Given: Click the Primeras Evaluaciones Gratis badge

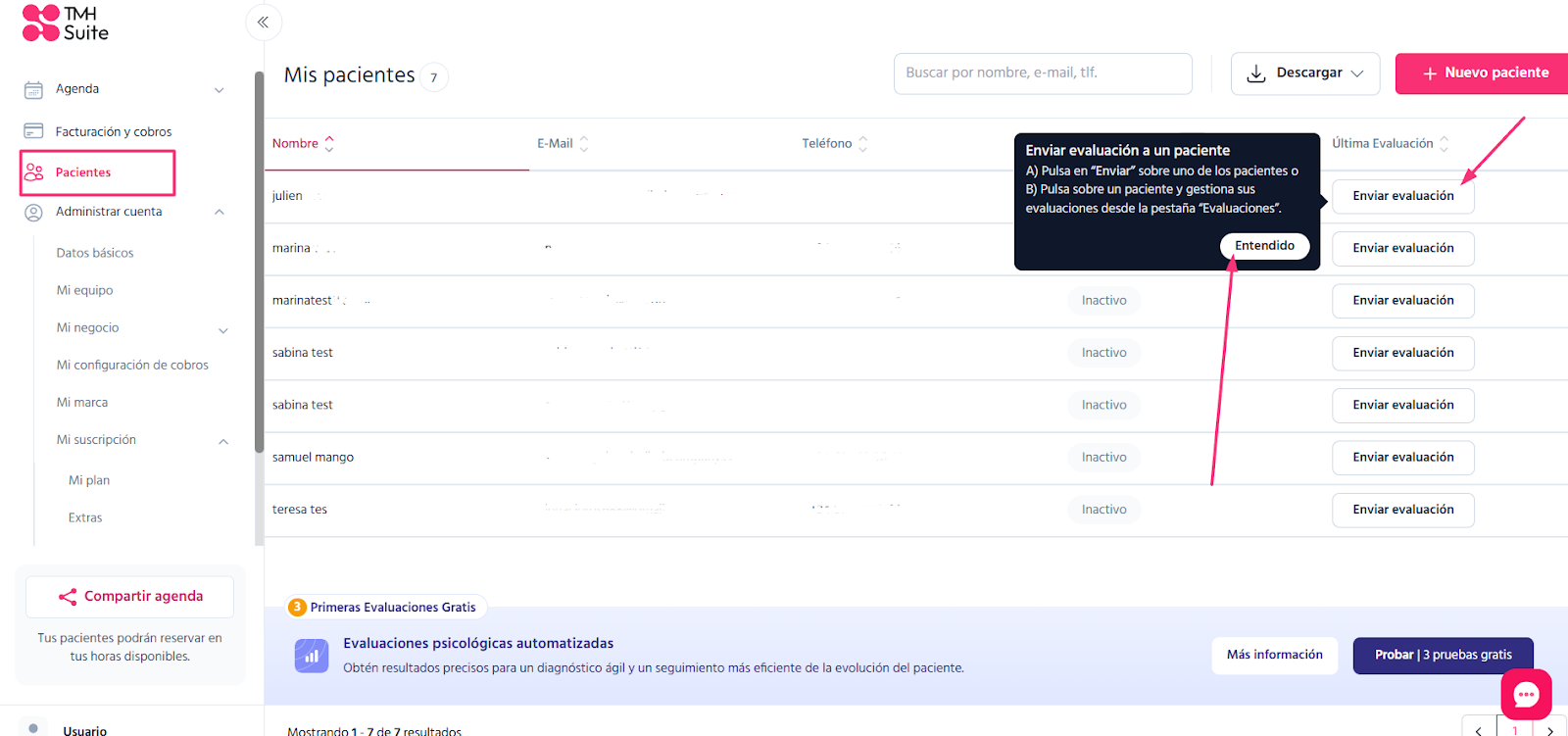Looking at the screenshot, I should (386, 608).
